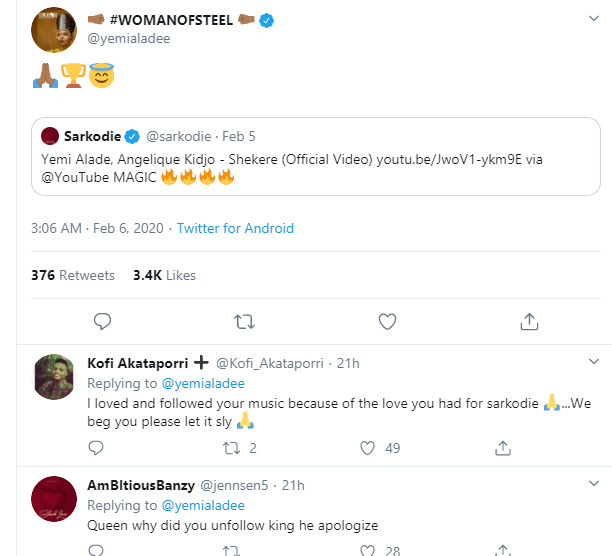Retweet Kofi Akataporri's reply
This screenshot has width=612, height=556.
tap(232, 448)
